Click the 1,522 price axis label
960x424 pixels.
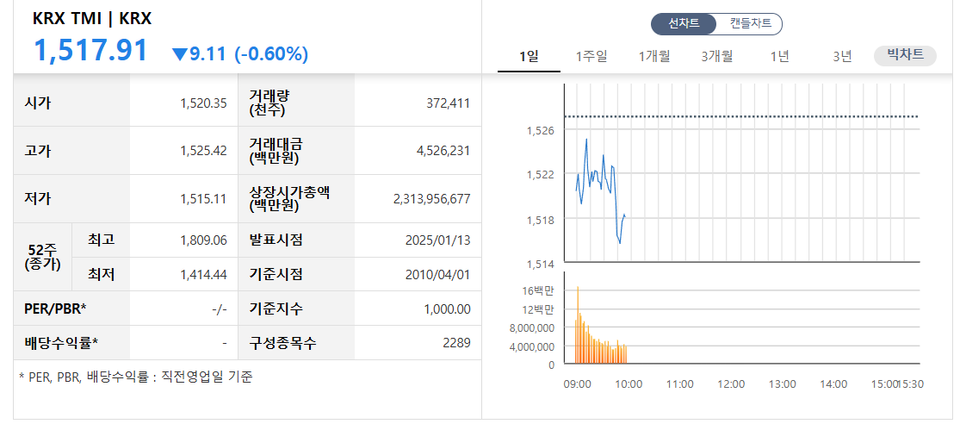click(x=539, y=175)
